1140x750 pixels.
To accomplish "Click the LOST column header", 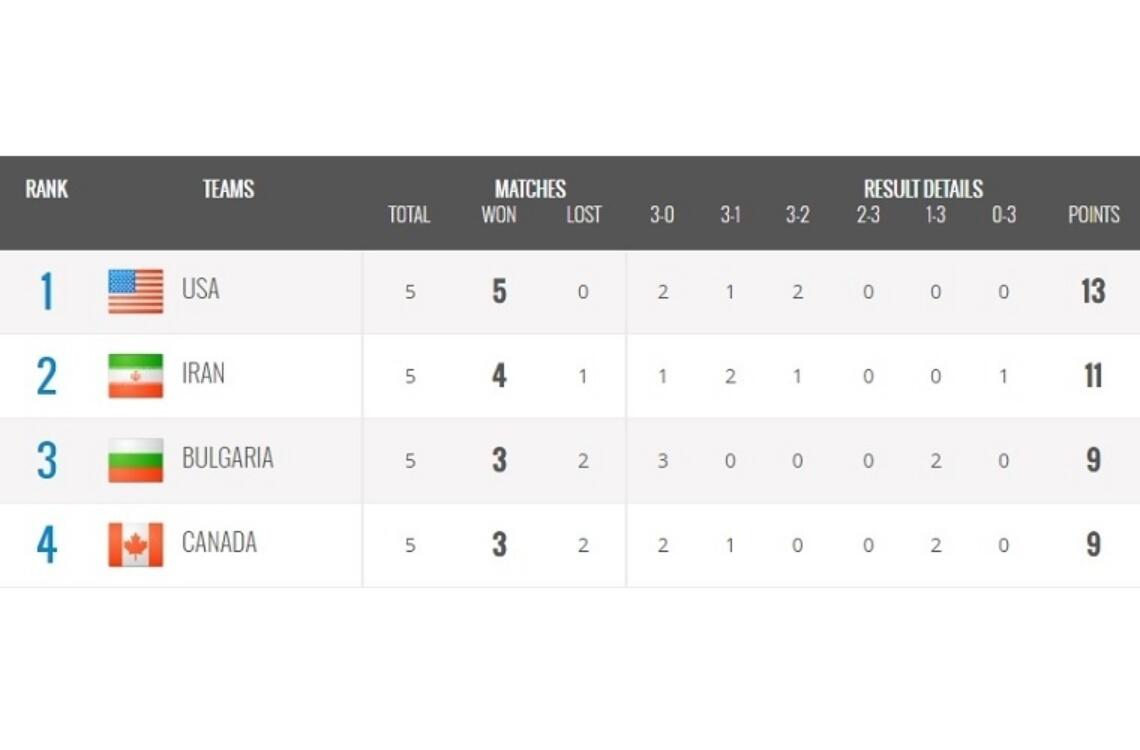I will click(583, 215).
